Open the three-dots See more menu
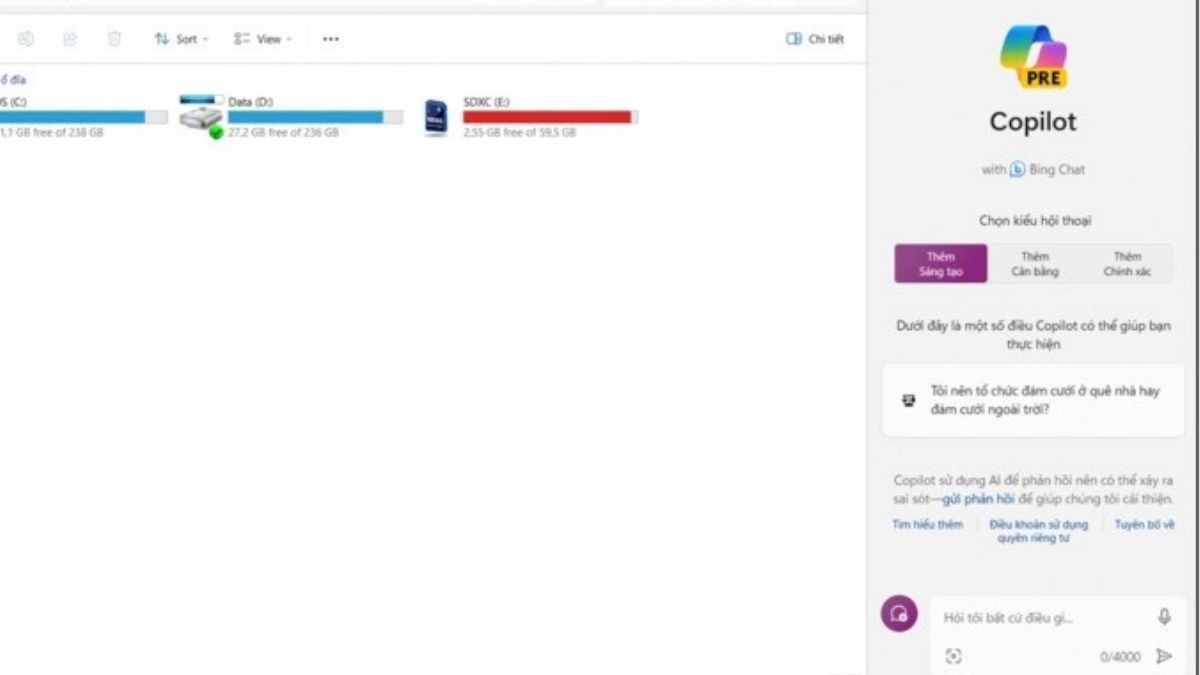 click(330, 39)
